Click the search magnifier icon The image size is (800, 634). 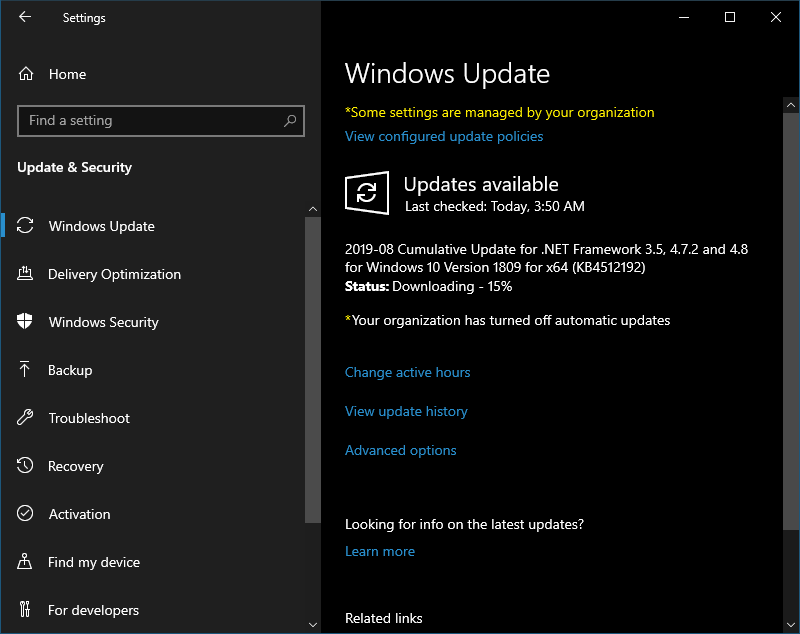point(290,121)
